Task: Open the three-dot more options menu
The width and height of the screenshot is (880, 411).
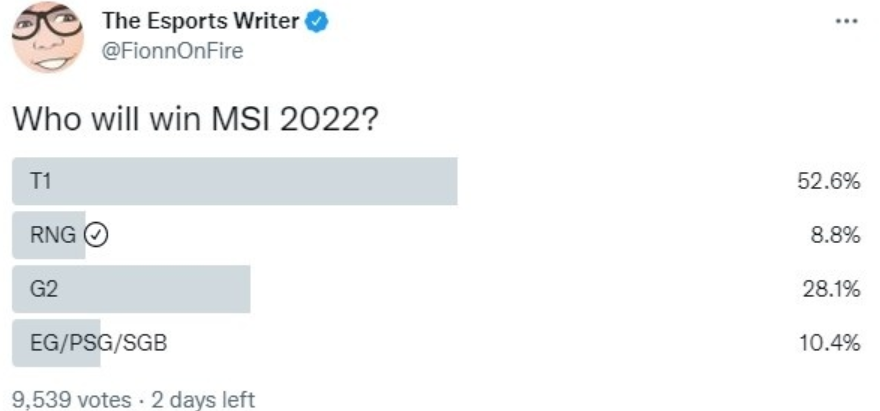Action: click(x=846, y=22)
